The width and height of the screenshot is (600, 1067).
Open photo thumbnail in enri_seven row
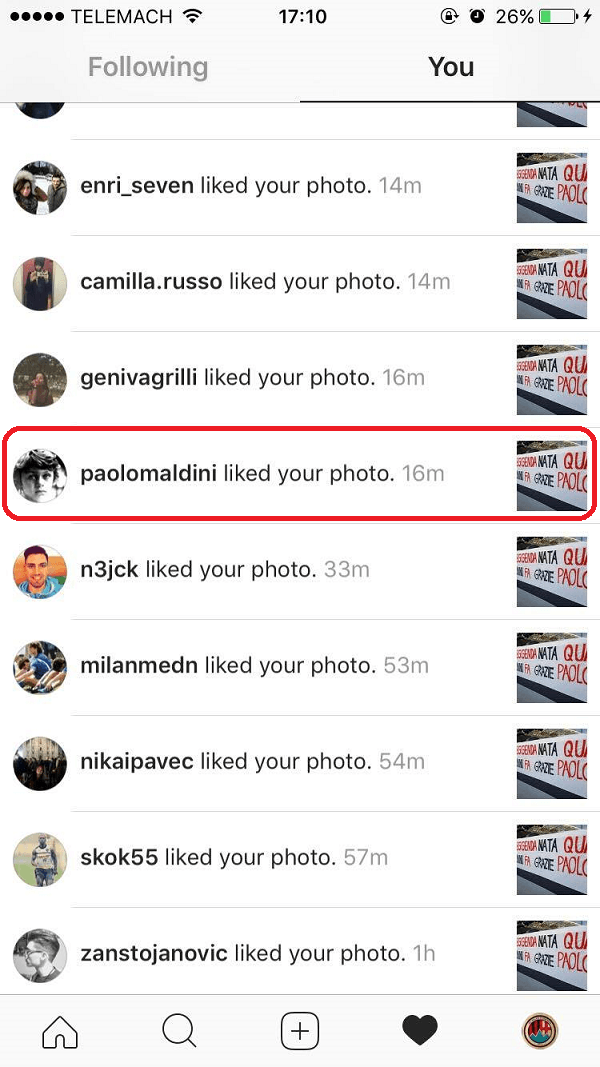point(552,187)
